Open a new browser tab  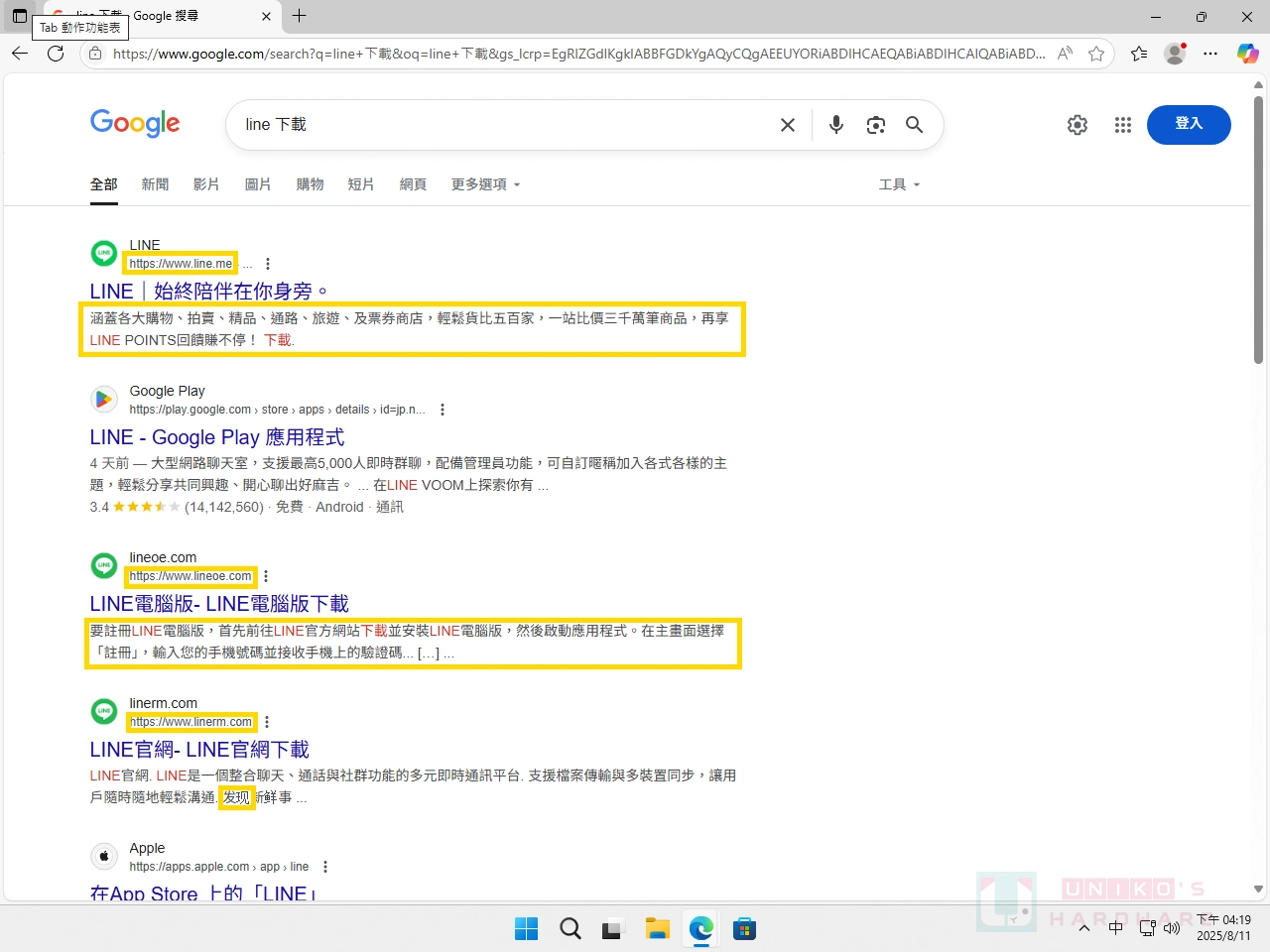click(300, 16)
